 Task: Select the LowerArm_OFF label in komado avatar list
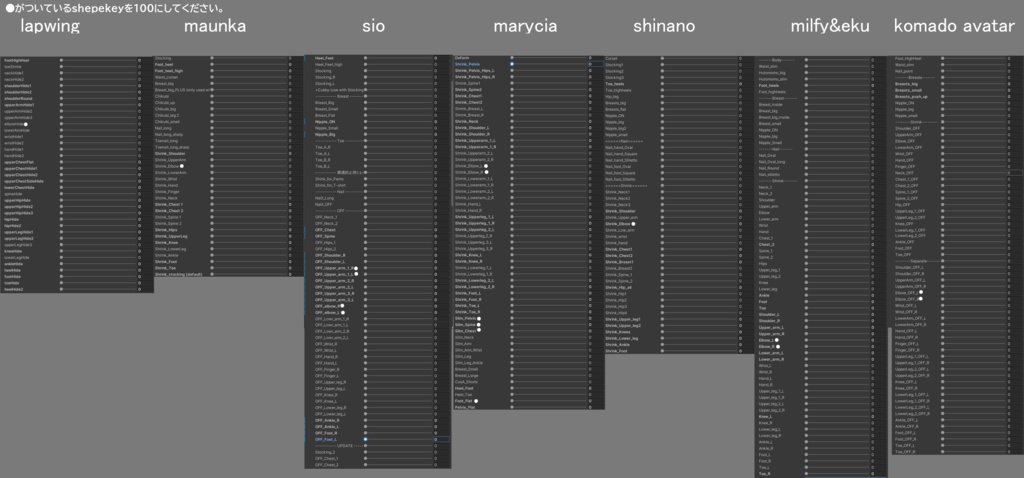click(908, 147)
